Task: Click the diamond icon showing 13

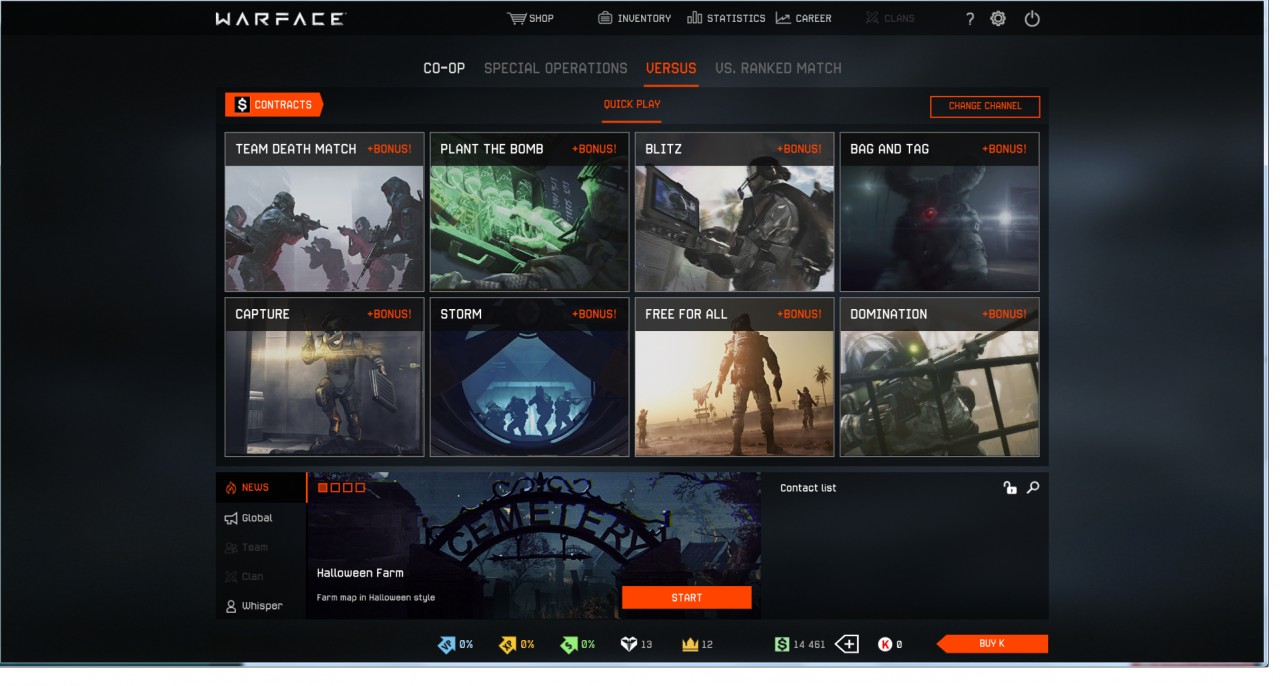Action: (628, 645)
